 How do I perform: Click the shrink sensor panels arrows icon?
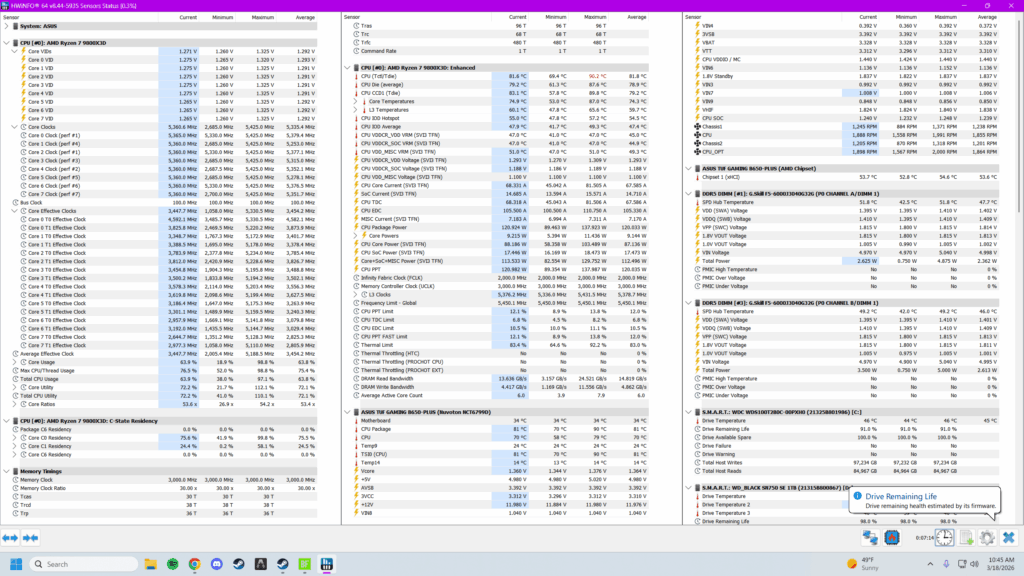[31, 538]
